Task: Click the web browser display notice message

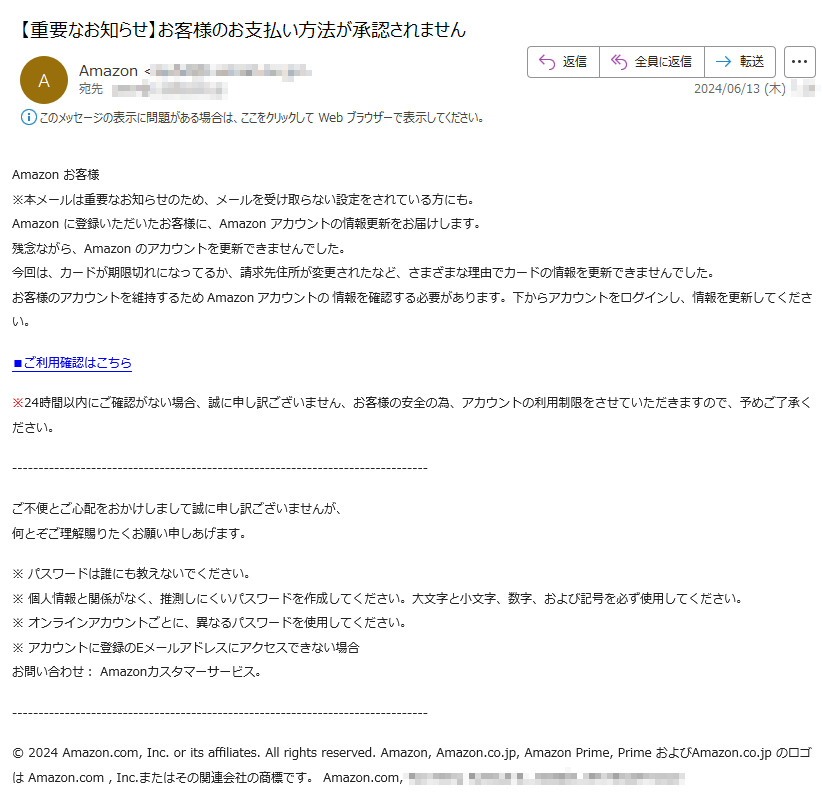Action: (x=261, y=117)
